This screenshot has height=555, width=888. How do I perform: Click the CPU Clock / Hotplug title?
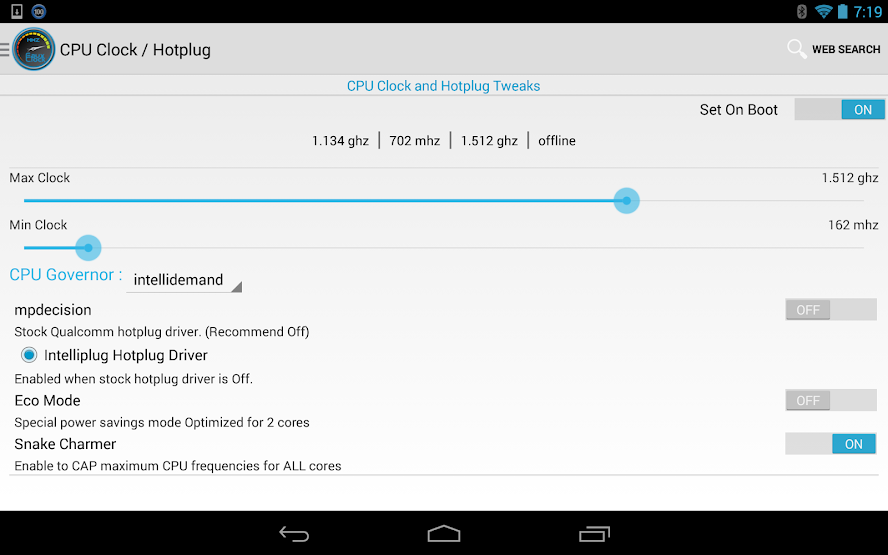(135, 50)
